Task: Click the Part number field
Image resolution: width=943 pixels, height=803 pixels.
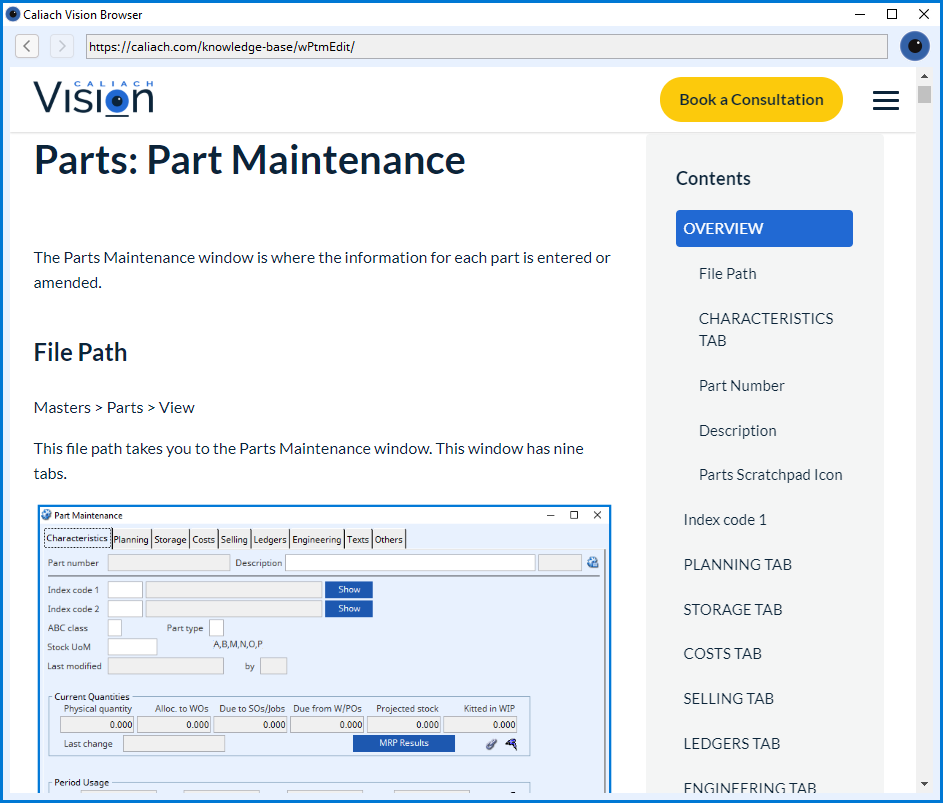Action: click(169, 562)
